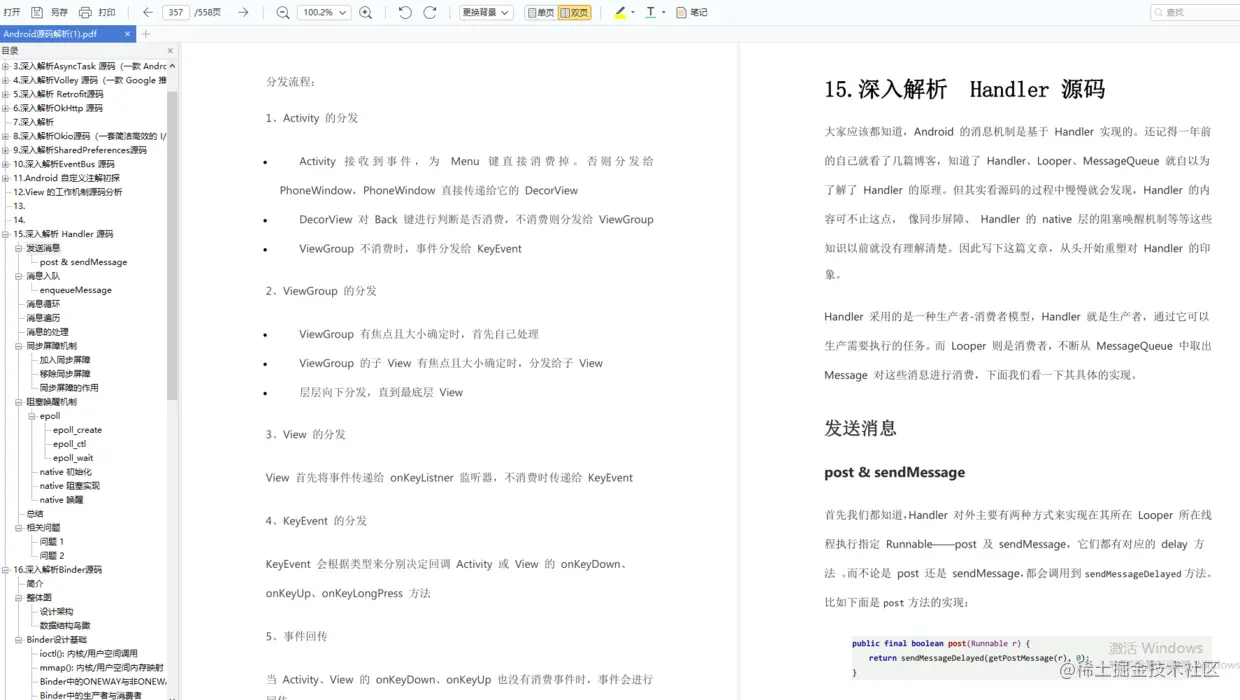This screenshot has width=1240, height=700.
Task: Select outline entry native 初始化
Action: tap(65, 472)
